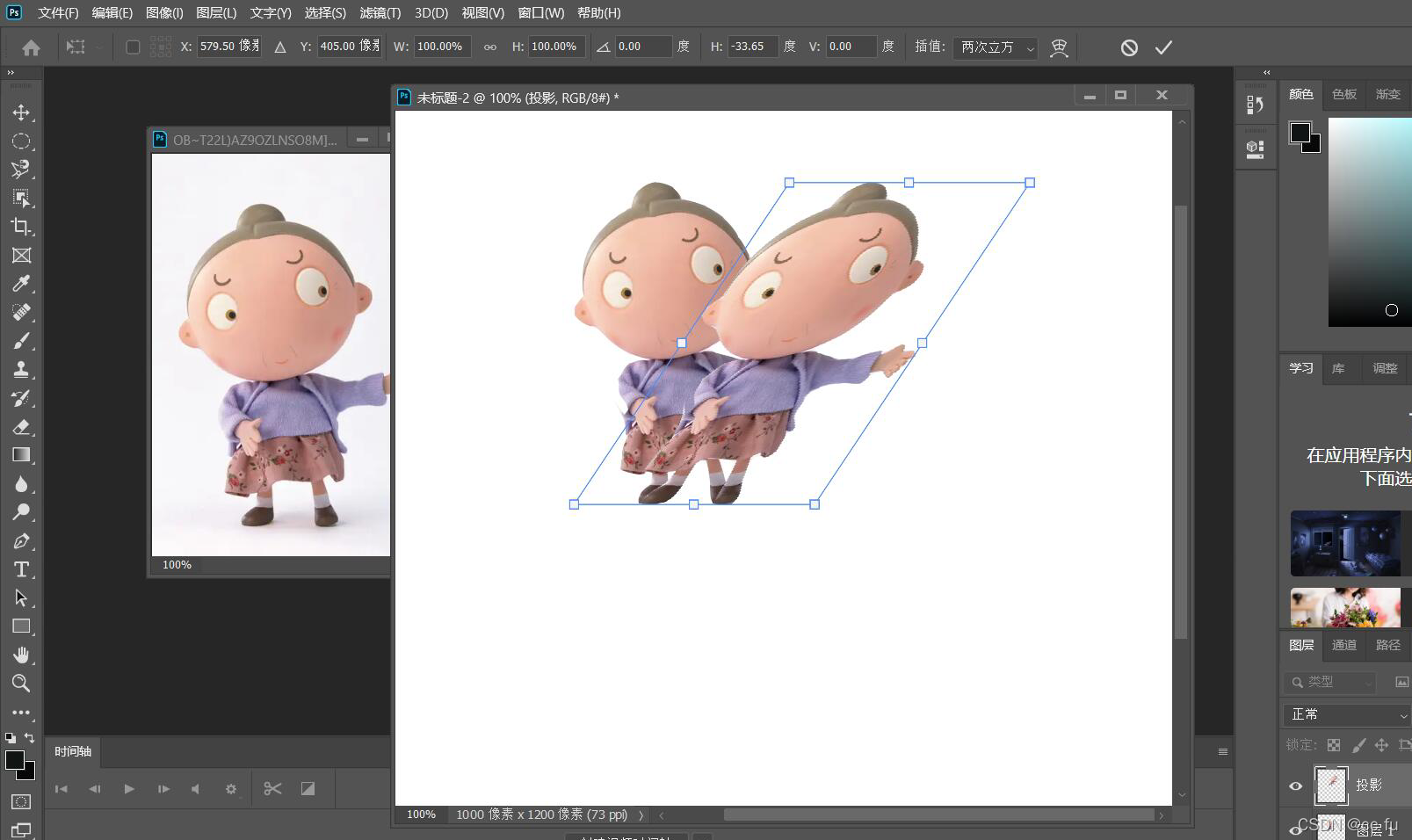Switch to warp mode icon
1412x840 pixels.
coord(1059,47)
